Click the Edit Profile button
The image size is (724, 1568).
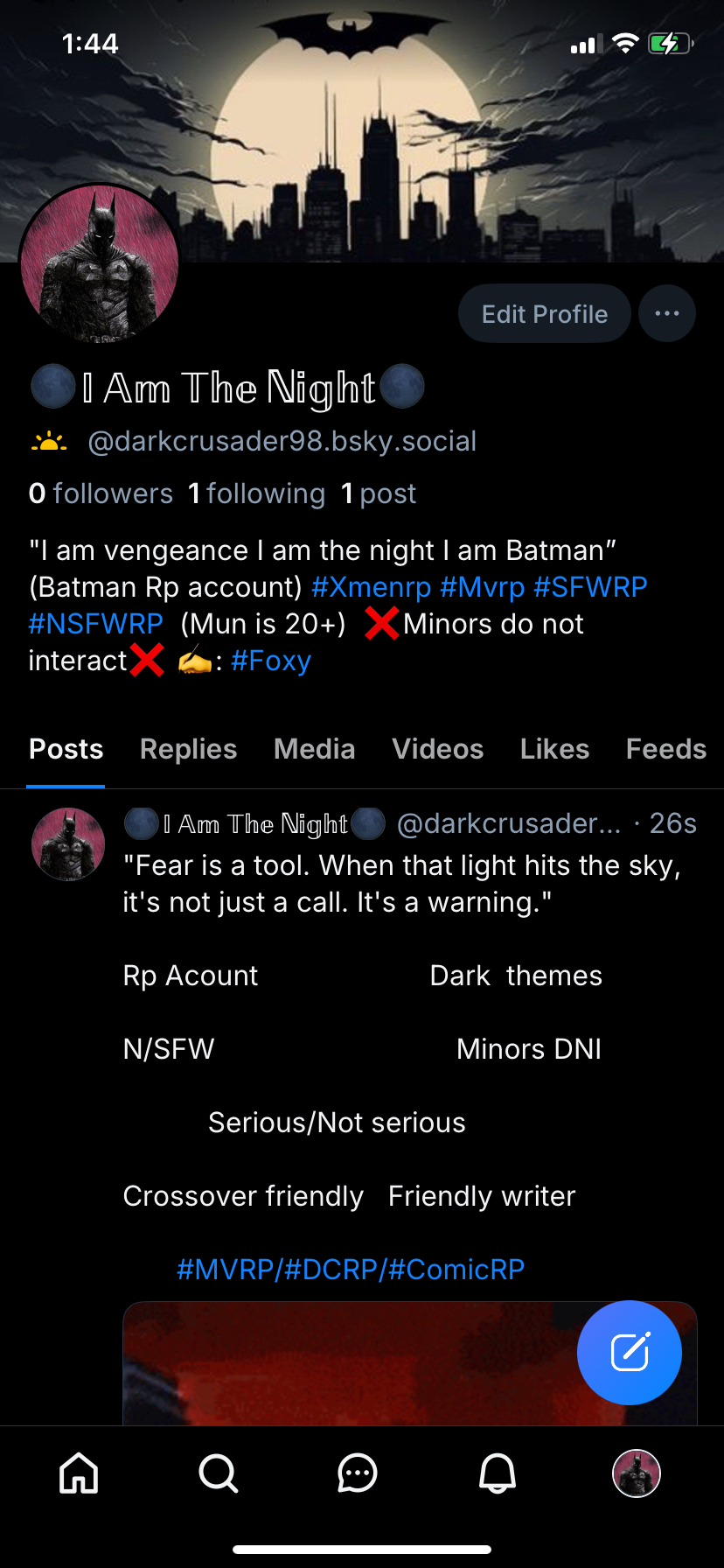point(544,313)
